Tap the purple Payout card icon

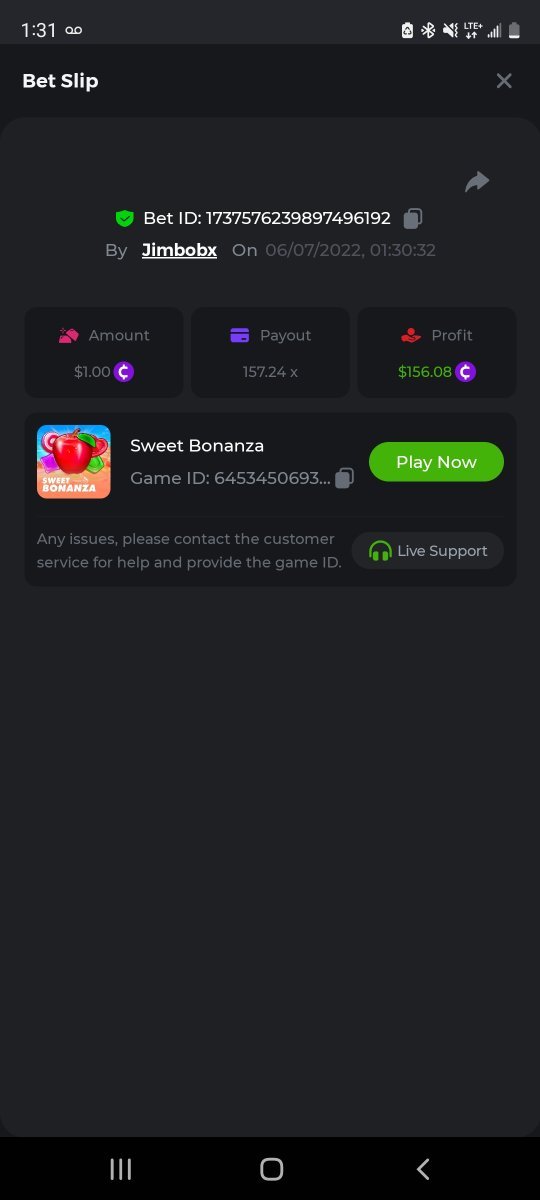click(240, 336)
